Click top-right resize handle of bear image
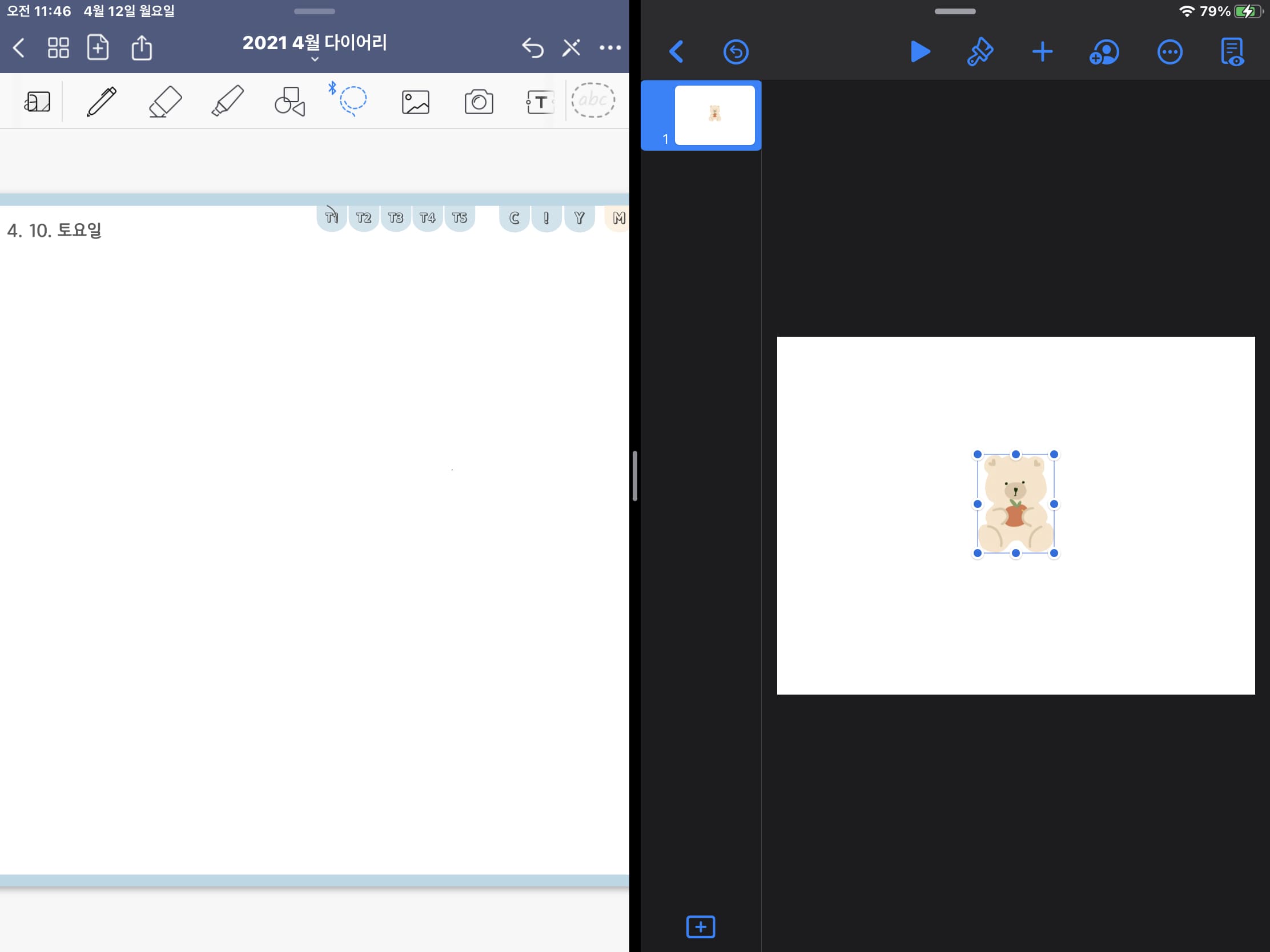 click(x=1054, y=454)
